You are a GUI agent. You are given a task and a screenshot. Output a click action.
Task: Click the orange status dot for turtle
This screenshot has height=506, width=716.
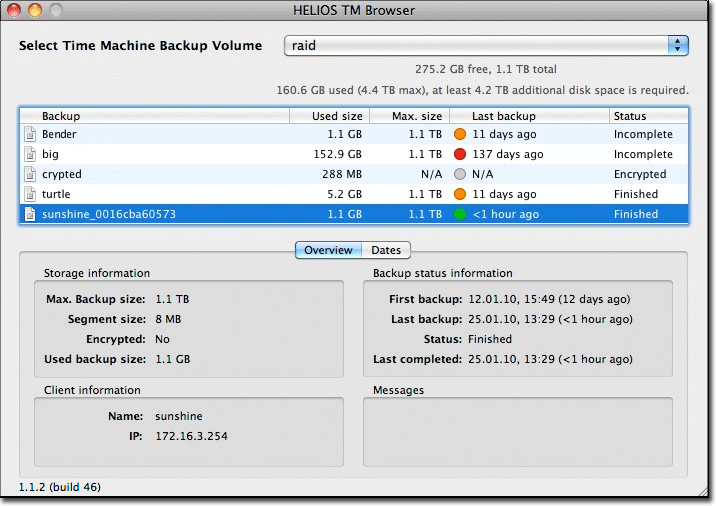click(460, 194)
